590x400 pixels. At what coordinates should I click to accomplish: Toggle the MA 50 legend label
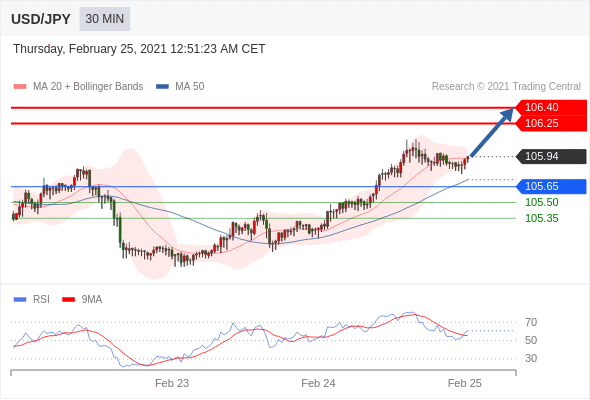[x=190, y=87]
